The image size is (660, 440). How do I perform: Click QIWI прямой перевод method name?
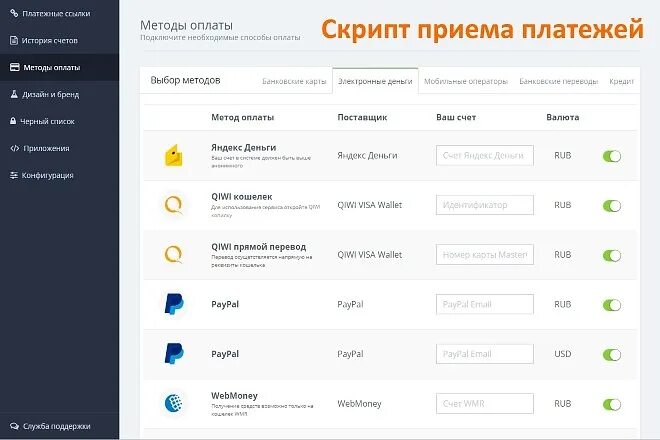click(x=258, y=247)
